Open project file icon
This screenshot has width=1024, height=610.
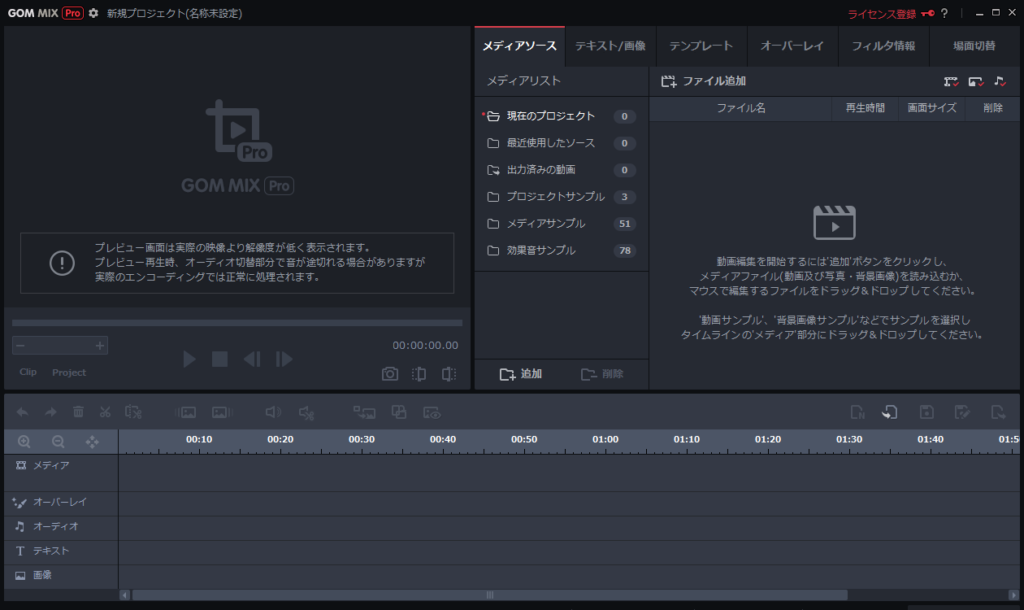pos(889,412)
